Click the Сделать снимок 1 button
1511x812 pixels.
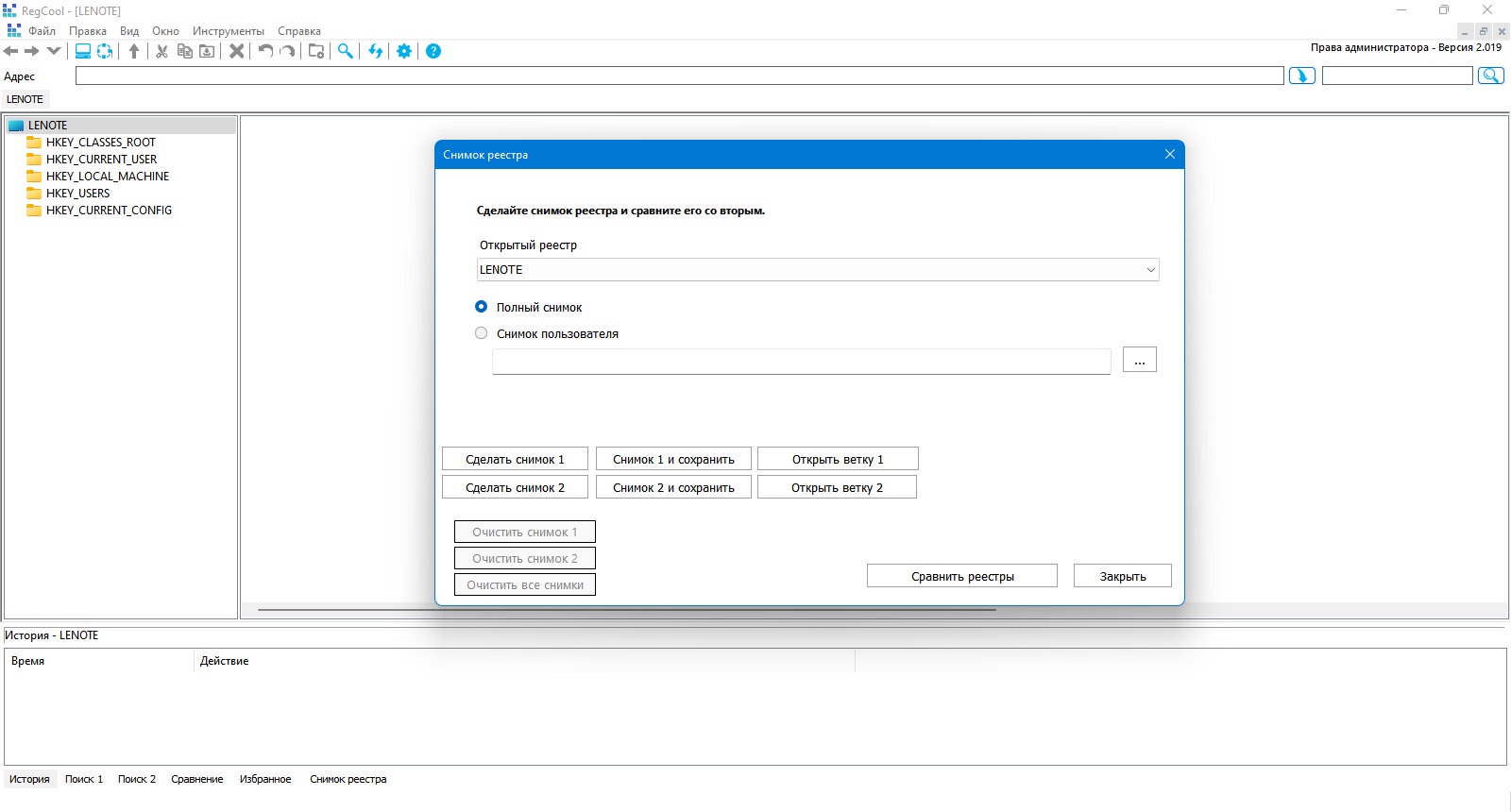515,459
